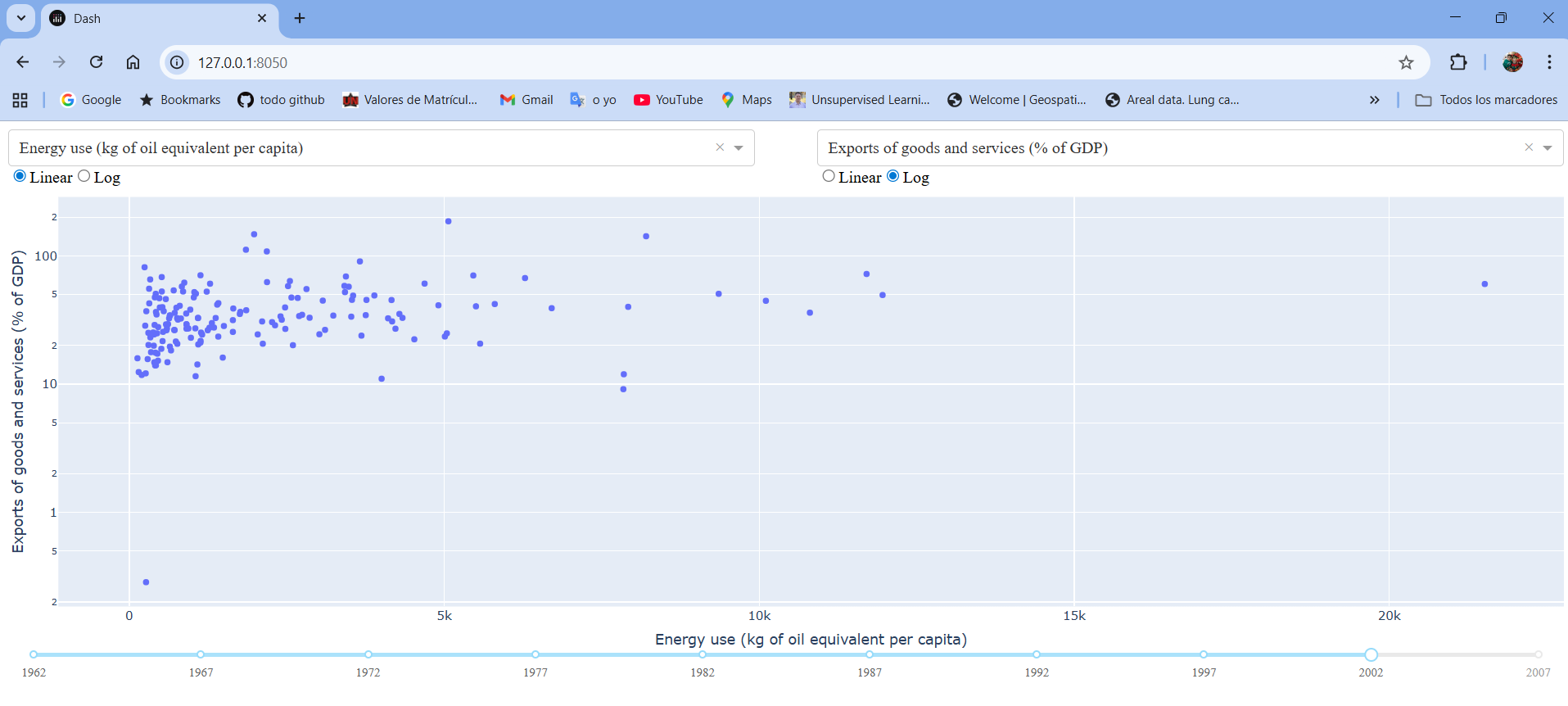Bookmark this page with the star icon
This screenshot has height=706, width=1568.
coord(1406,62)
